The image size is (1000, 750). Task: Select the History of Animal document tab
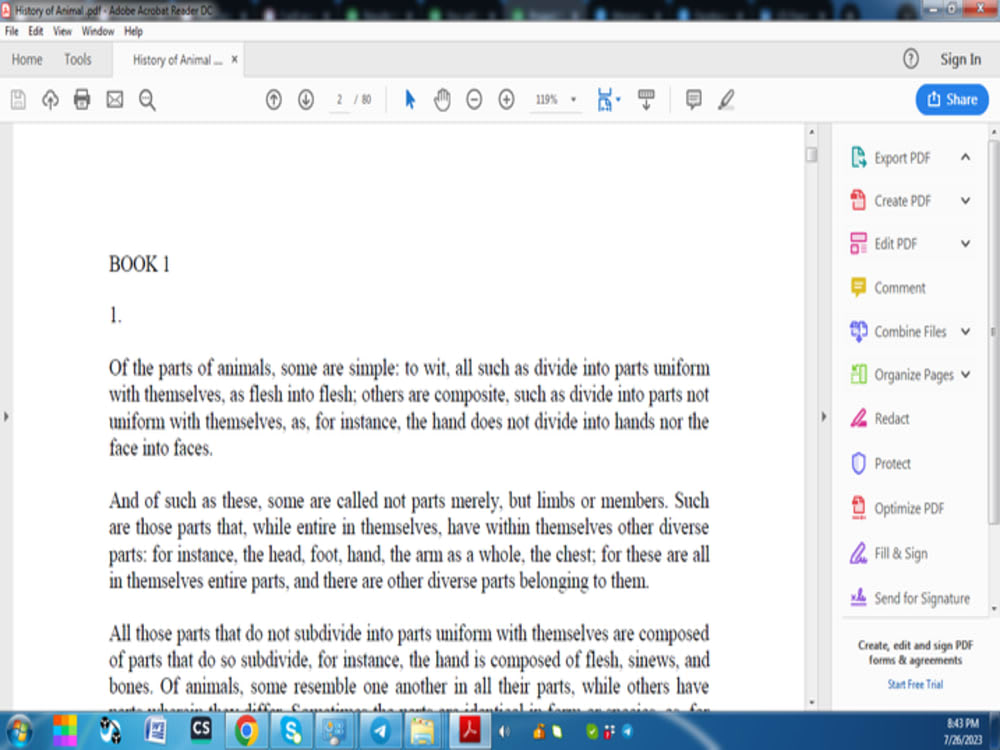pos(177,60)
